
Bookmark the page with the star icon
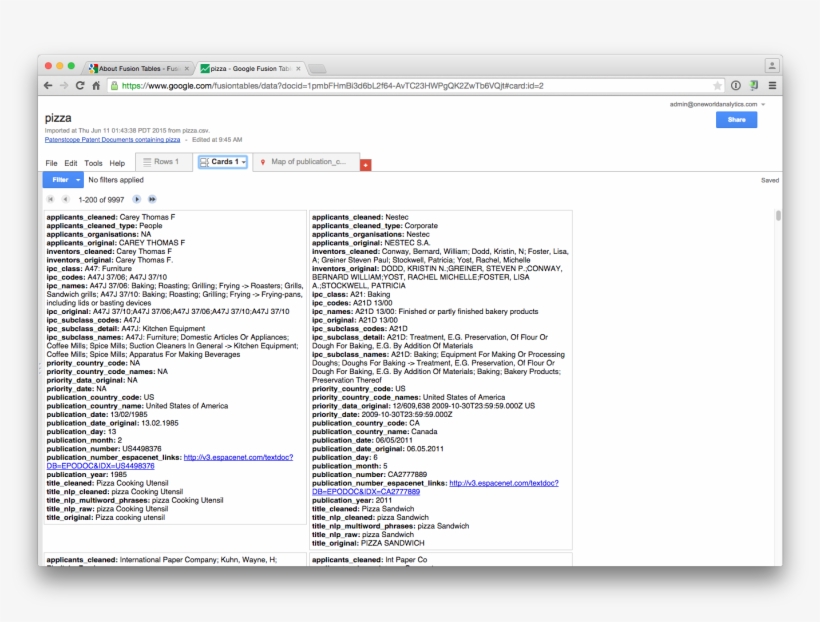tap(718, 87)
